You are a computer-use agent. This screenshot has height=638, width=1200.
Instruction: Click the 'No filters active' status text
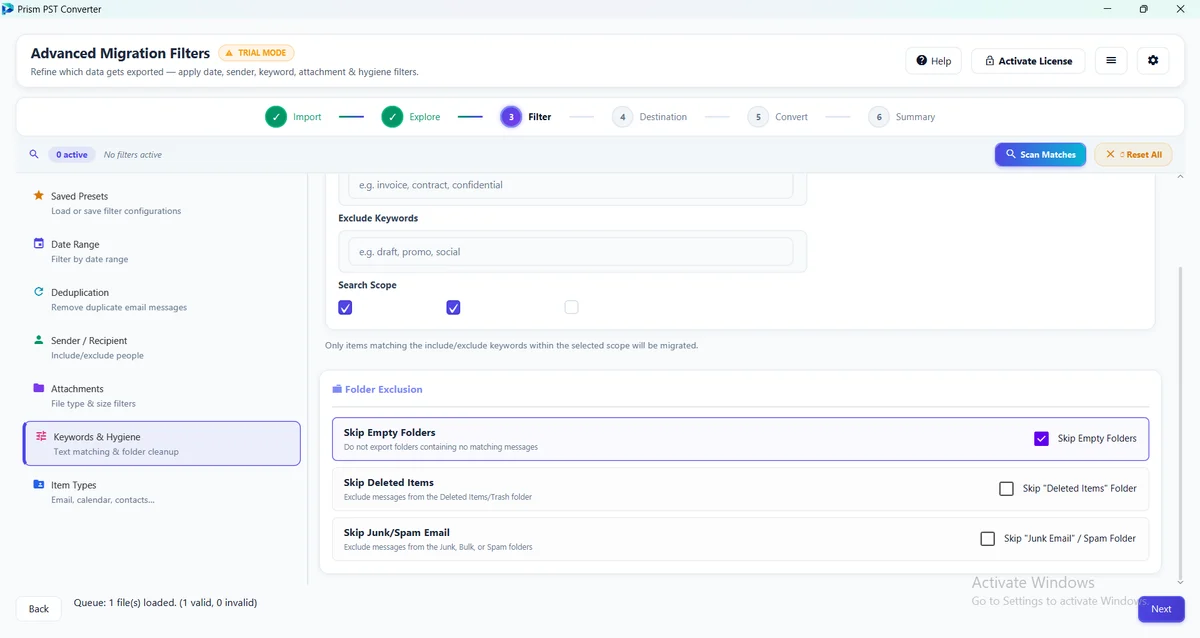(x=133, y=155)
